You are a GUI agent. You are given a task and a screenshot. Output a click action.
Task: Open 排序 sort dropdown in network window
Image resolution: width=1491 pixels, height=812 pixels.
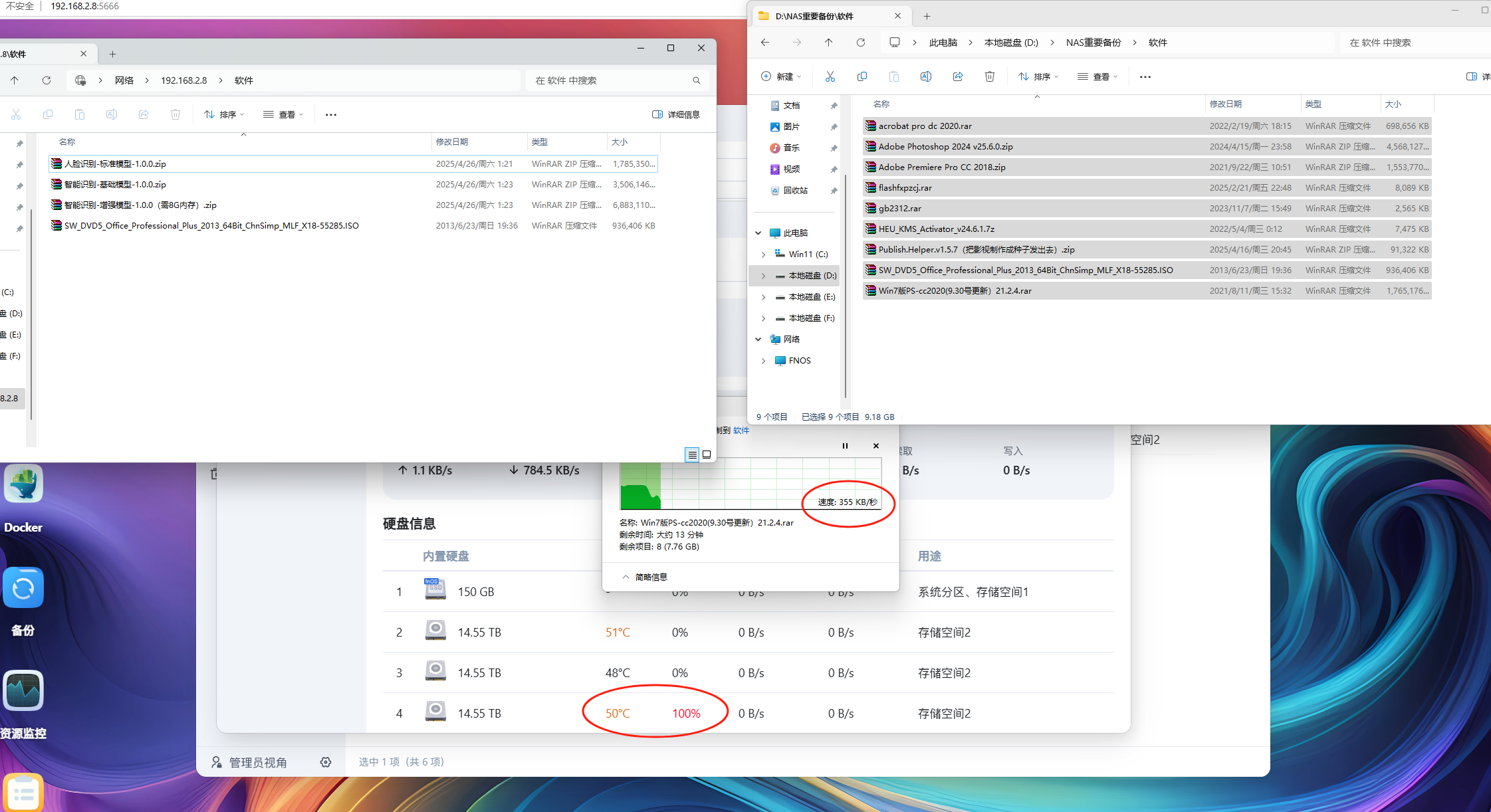(224, 114)
